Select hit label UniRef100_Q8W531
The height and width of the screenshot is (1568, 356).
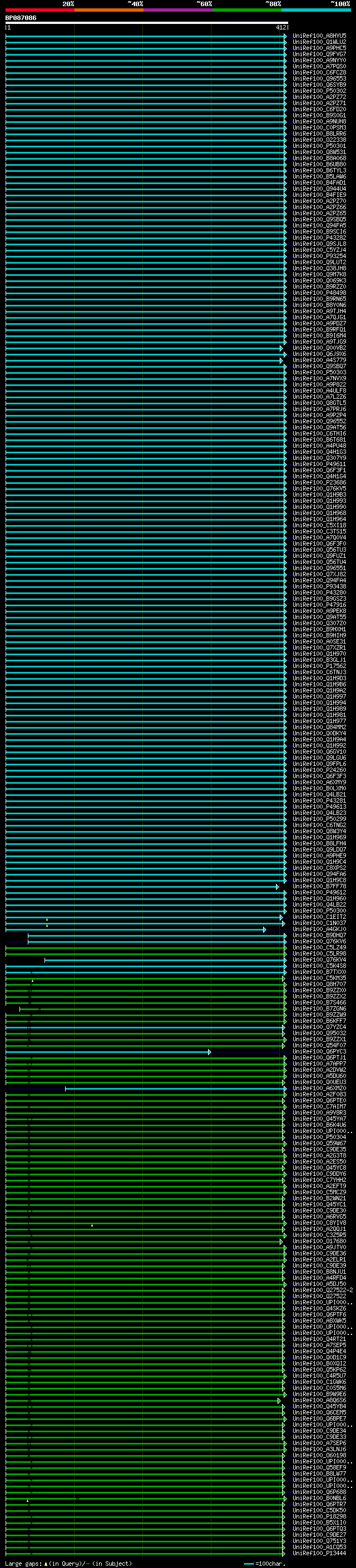tap(319, 152)
